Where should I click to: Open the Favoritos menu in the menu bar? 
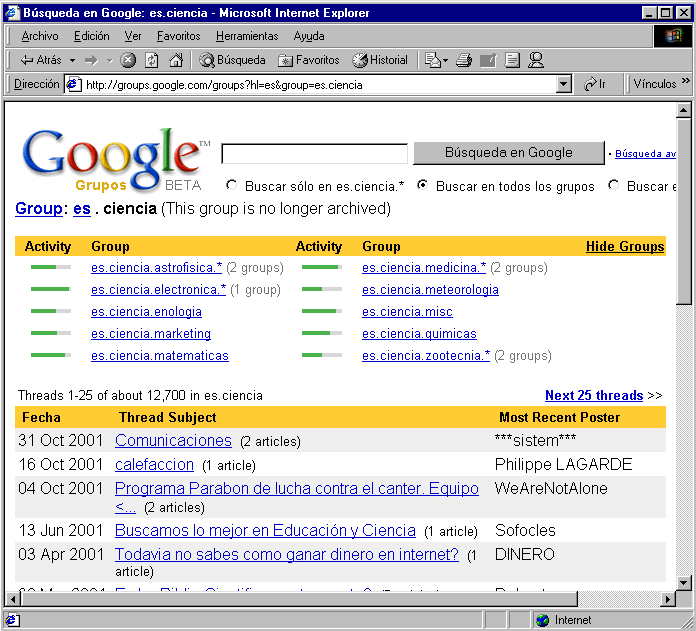[178, 36]
